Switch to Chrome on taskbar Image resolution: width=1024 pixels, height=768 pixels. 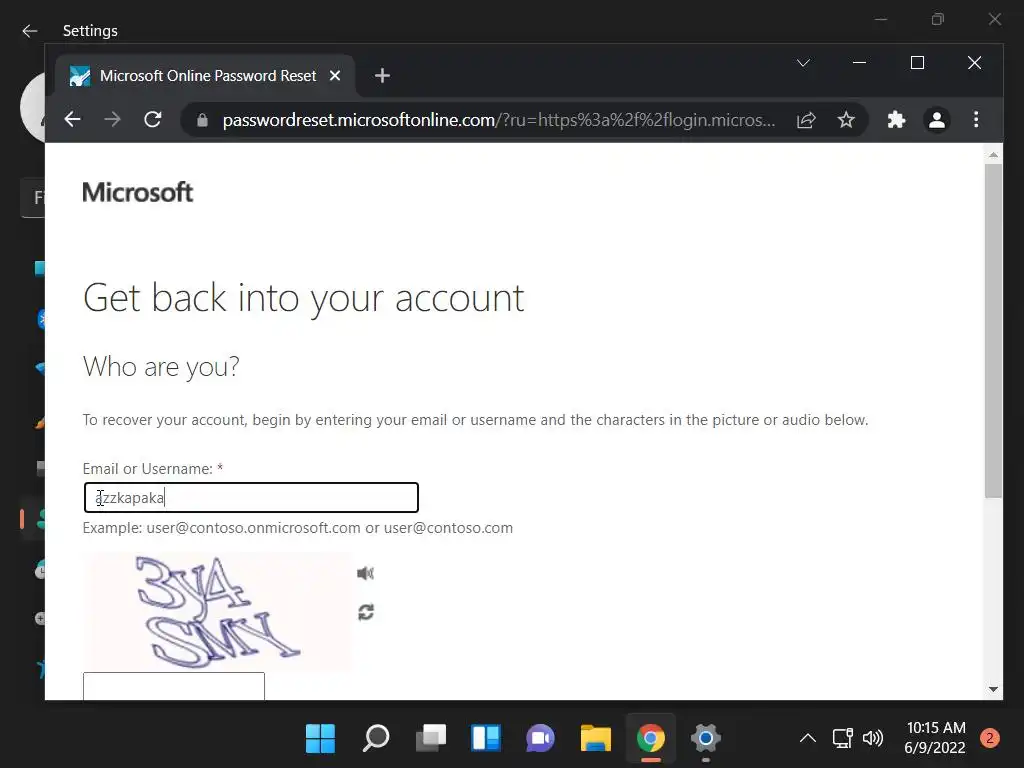coord(650,739)
